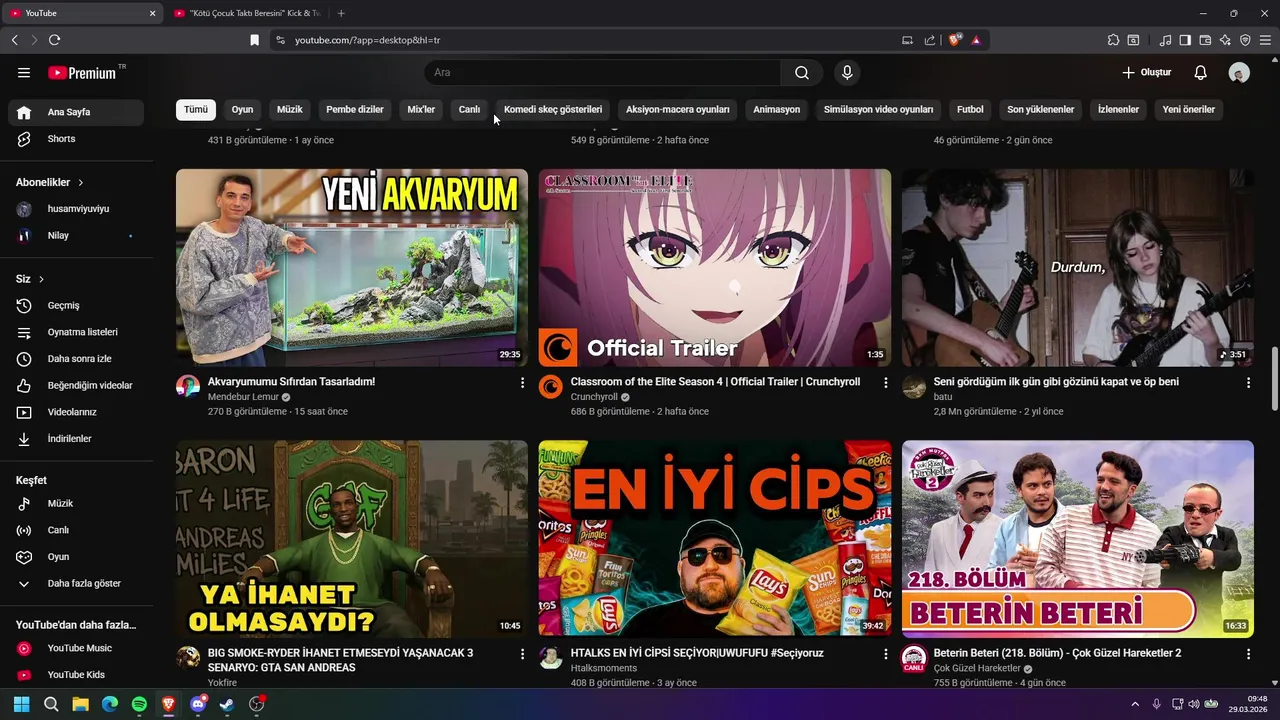This screenshot has height=720, width=1280.
Task: Open options for Akvaryumumu Sıfırdan Tasarladım video
Action: (522, 383)
